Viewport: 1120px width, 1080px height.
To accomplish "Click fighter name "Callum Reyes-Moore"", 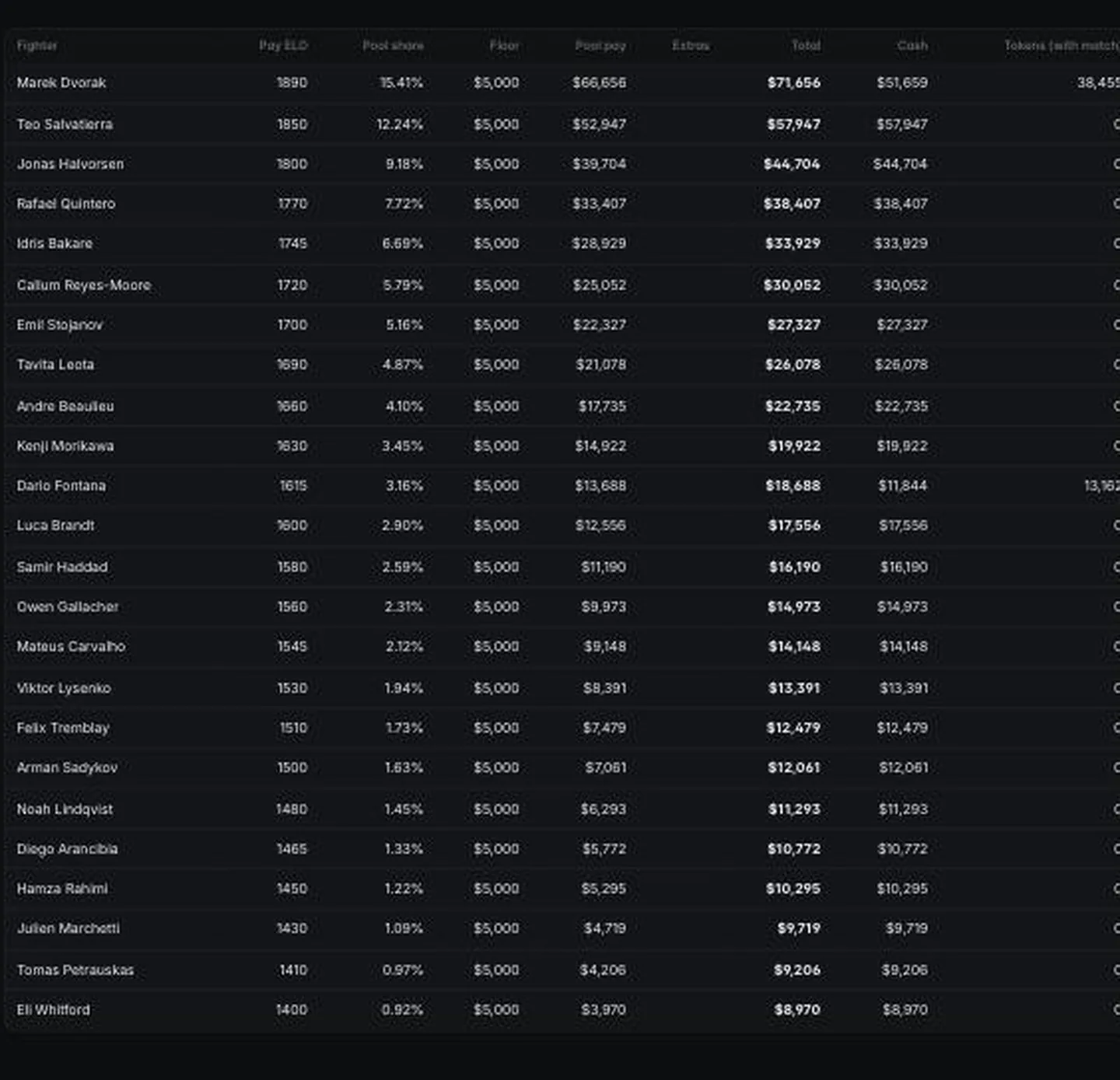I will point(84,285).
